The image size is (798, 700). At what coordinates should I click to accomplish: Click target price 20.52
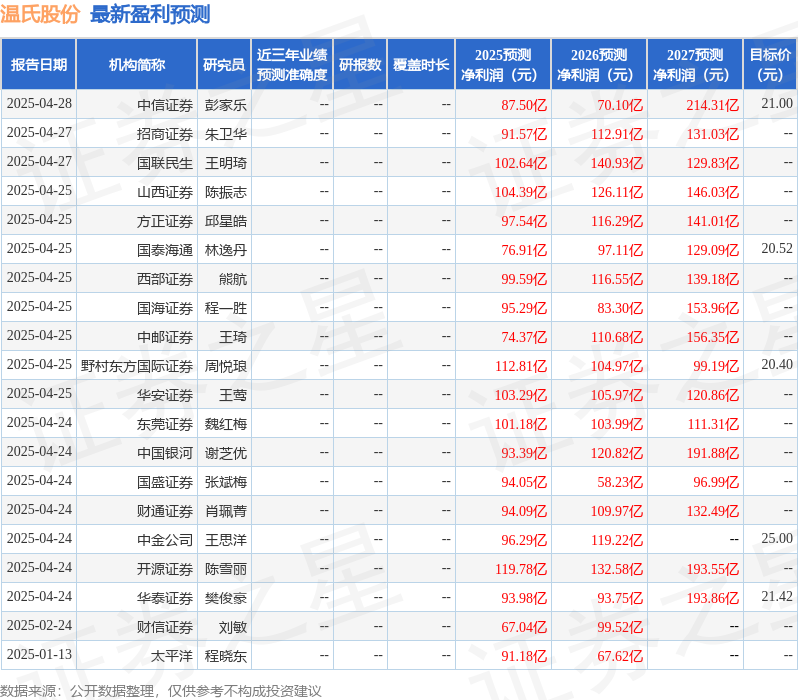(777, 248)
